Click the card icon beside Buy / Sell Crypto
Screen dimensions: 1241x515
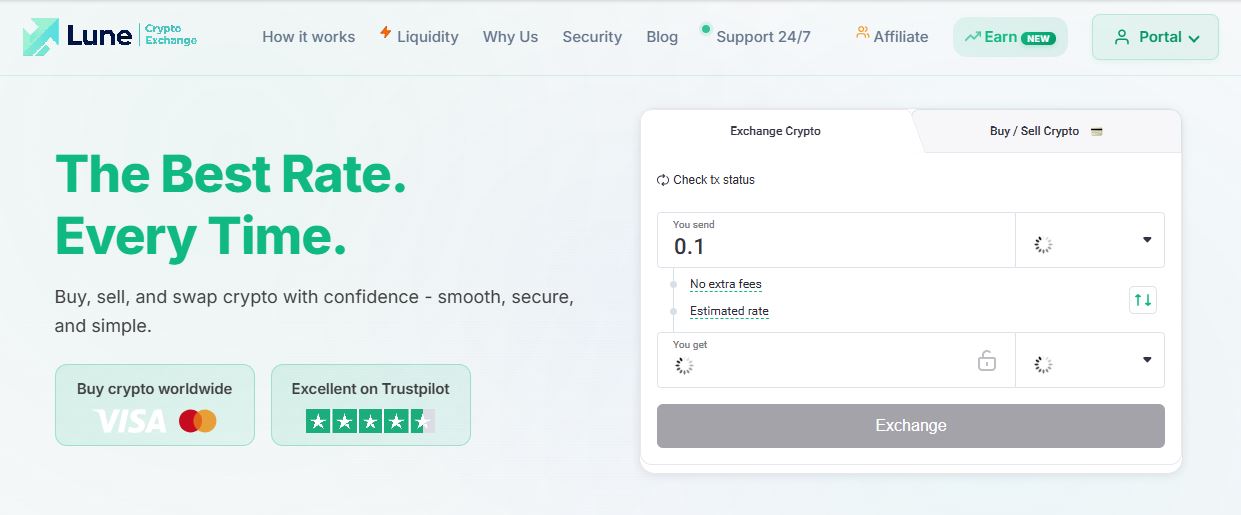(x=1096, y=131)
